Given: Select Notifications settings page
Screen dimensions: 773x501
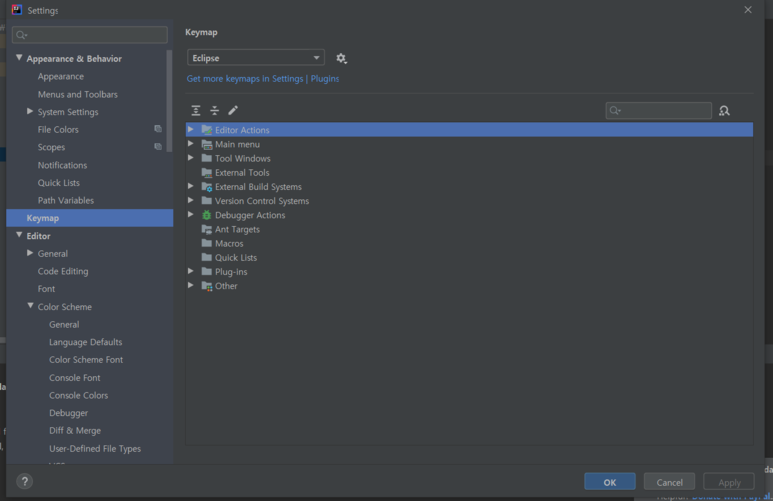Looking at the screenshot, I should [x=62, y=165].
